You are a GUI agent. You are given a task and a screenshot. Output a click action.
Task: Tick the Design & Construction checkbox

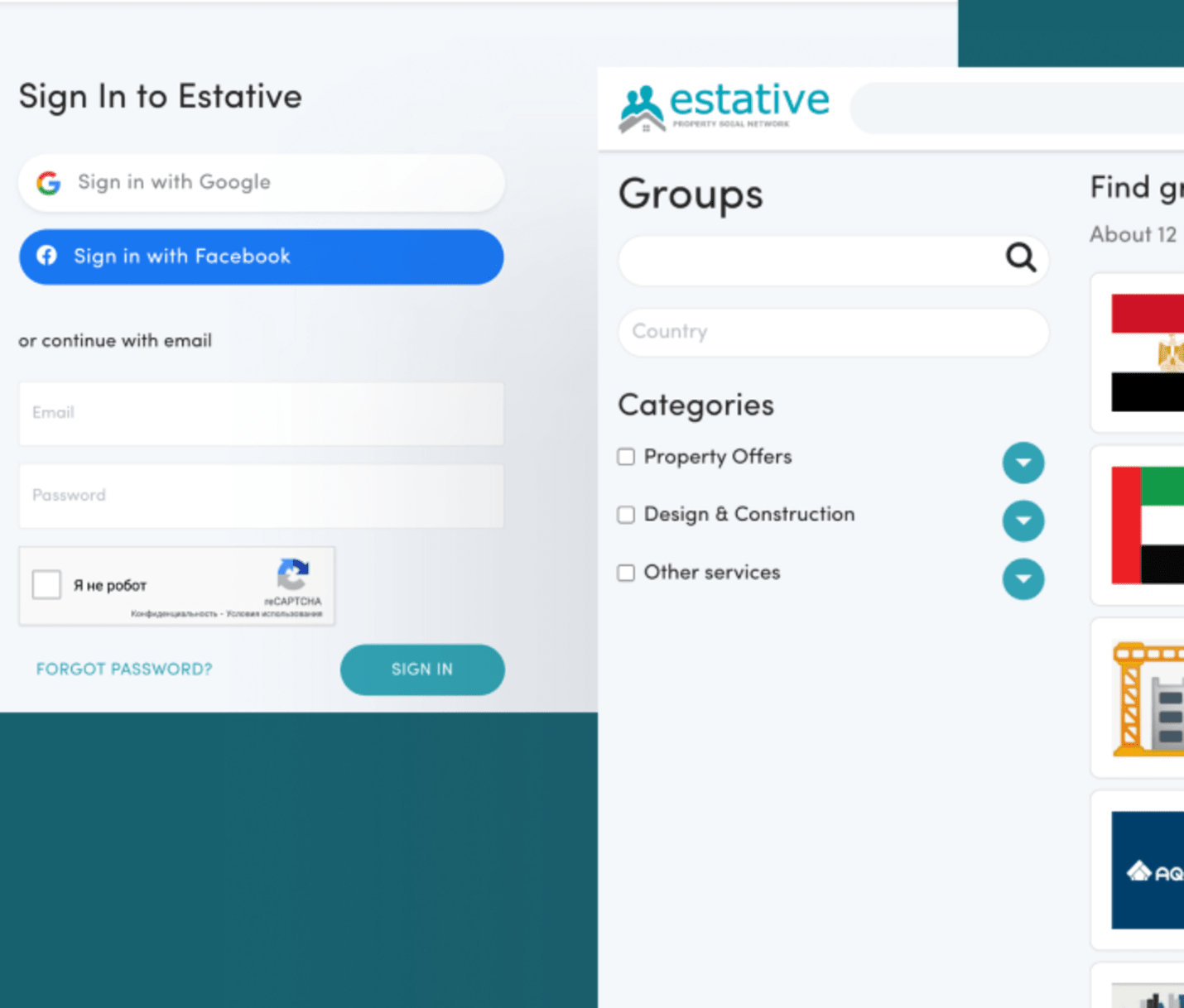coord(626,515)
